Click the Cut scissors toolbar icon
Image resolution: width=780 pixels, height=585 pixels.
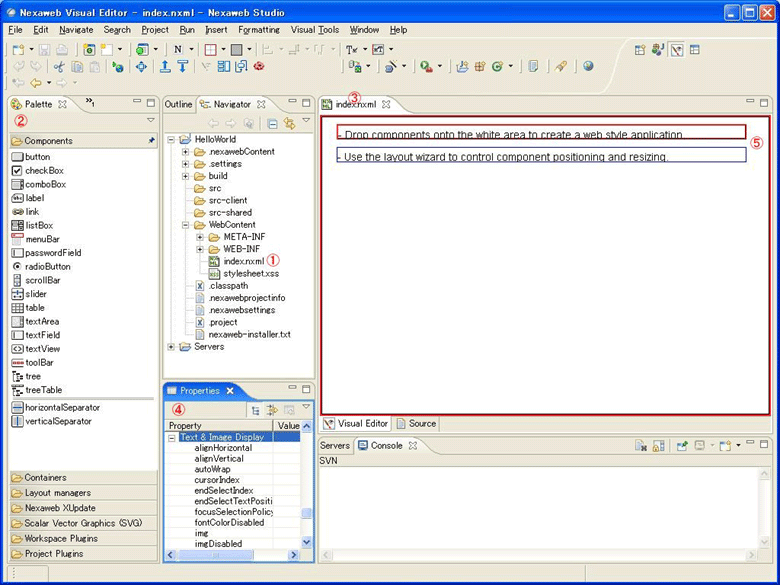click(x=59, y=67)
